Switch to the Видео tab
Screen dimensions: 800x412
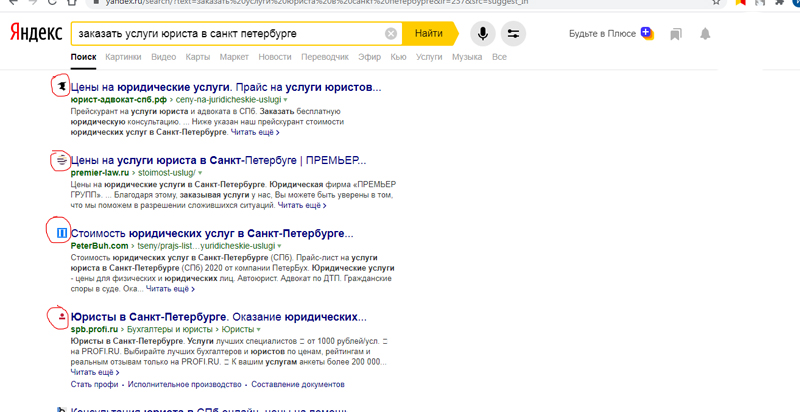point(163,57)
